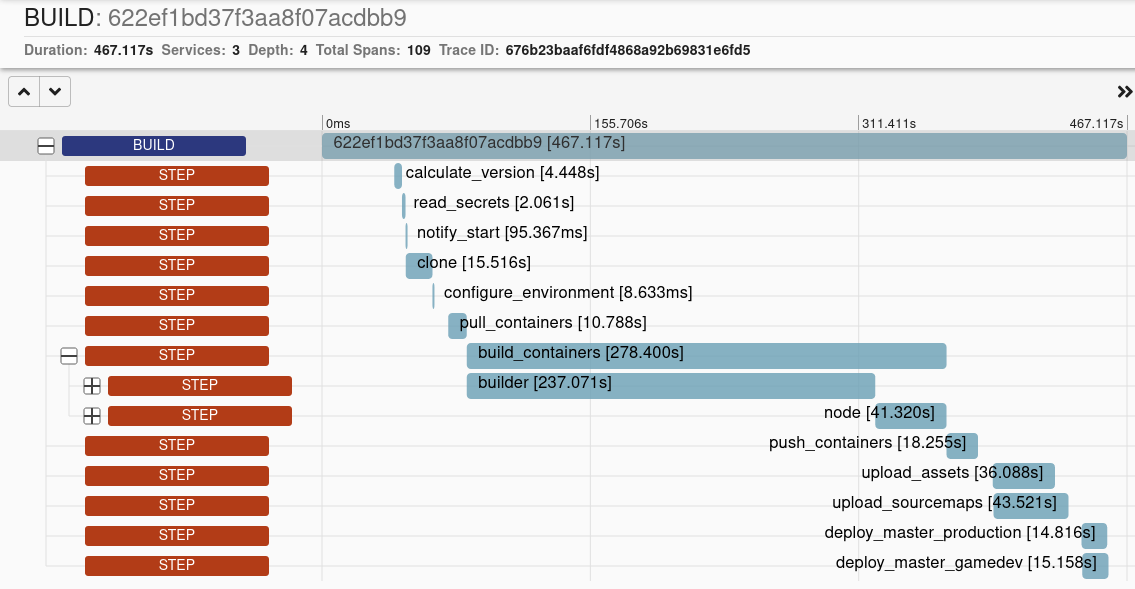1135x589 pixels.
Task: Click the 155.706s timeline tick label
Action: tap(621, 124)
